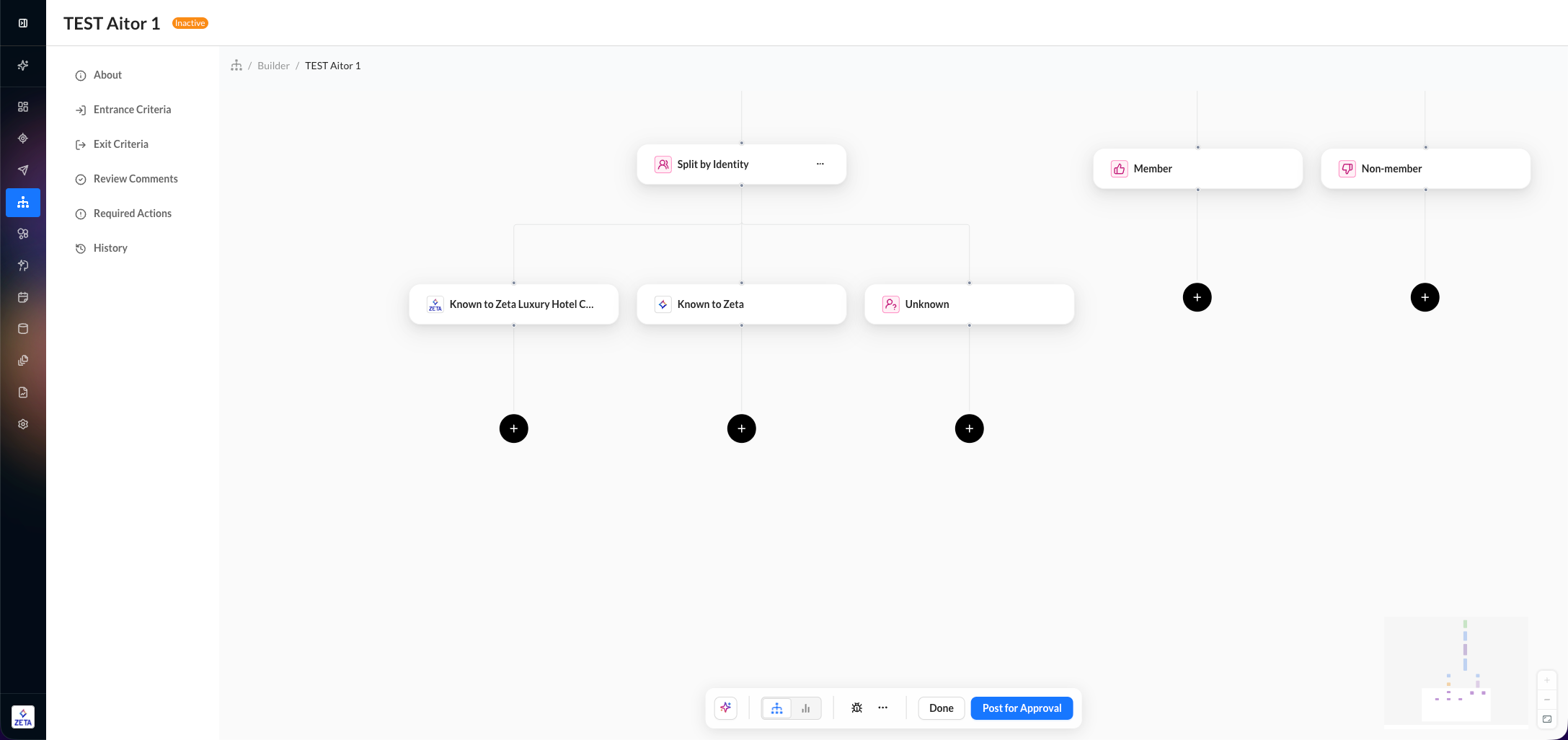Select the Split by Identity node
The height and width of the screenshot is (740, 1568).
pyautogui.click(x=742, y=164)
